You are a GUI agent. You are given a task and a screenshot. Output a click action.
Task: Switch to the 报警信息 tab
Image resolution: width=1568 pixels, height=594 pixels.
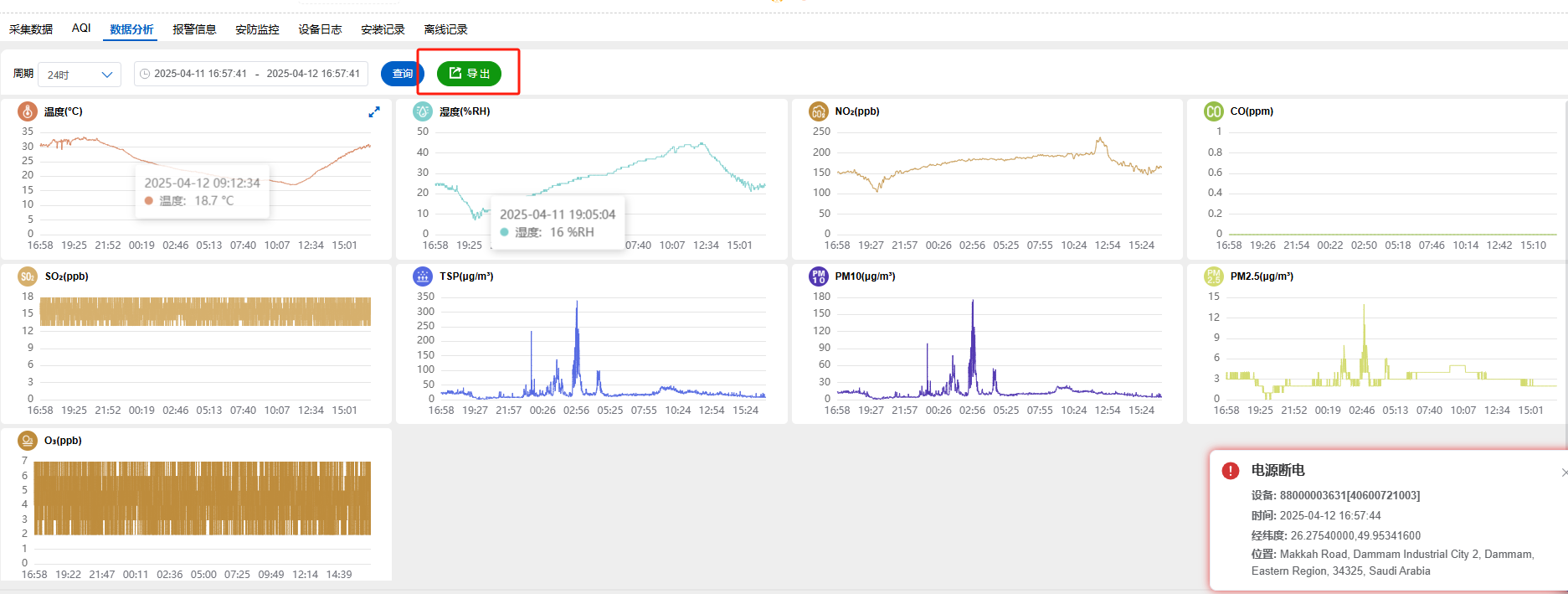pyautogui.click(x=194, y=29)
